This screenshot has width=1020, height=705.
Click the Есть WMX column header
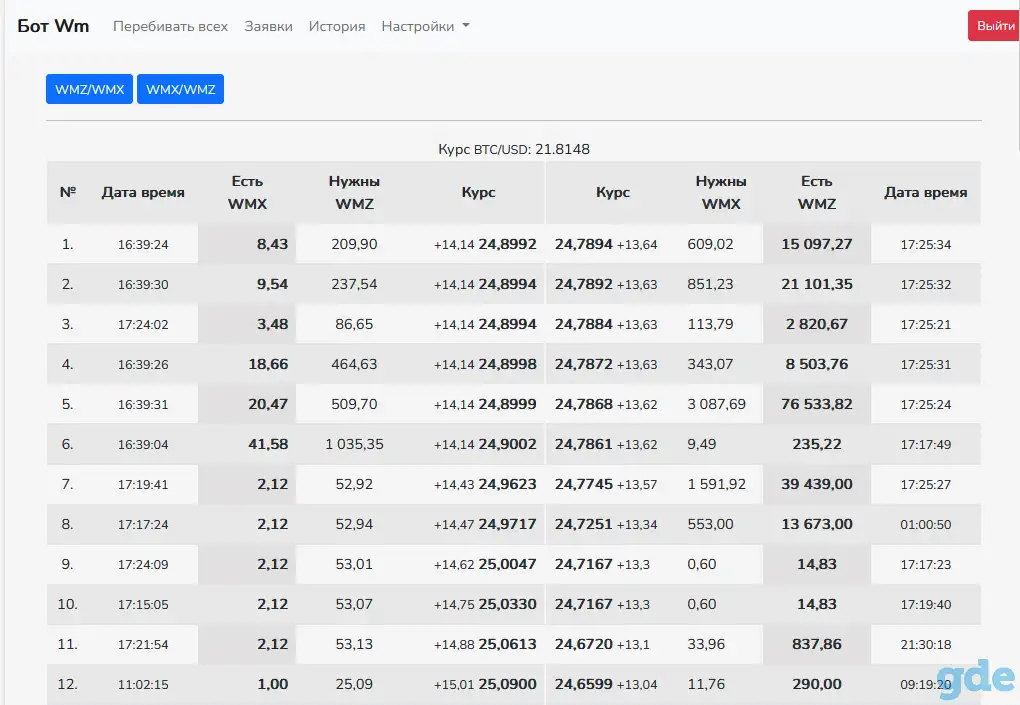[247, 193]
